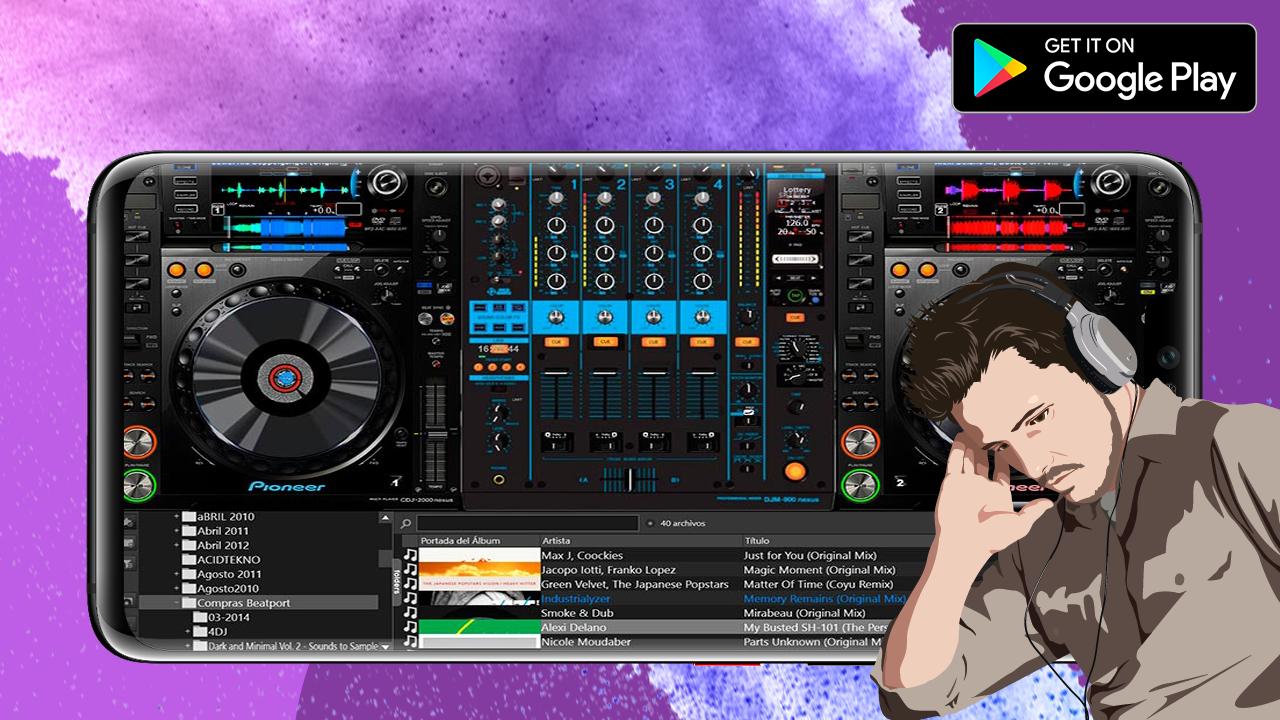Image resolution: width=1280 pixels, height=720 pixels.
Task: Select the track Mirabeau (Original Mix)
Action: pos(804,613)
